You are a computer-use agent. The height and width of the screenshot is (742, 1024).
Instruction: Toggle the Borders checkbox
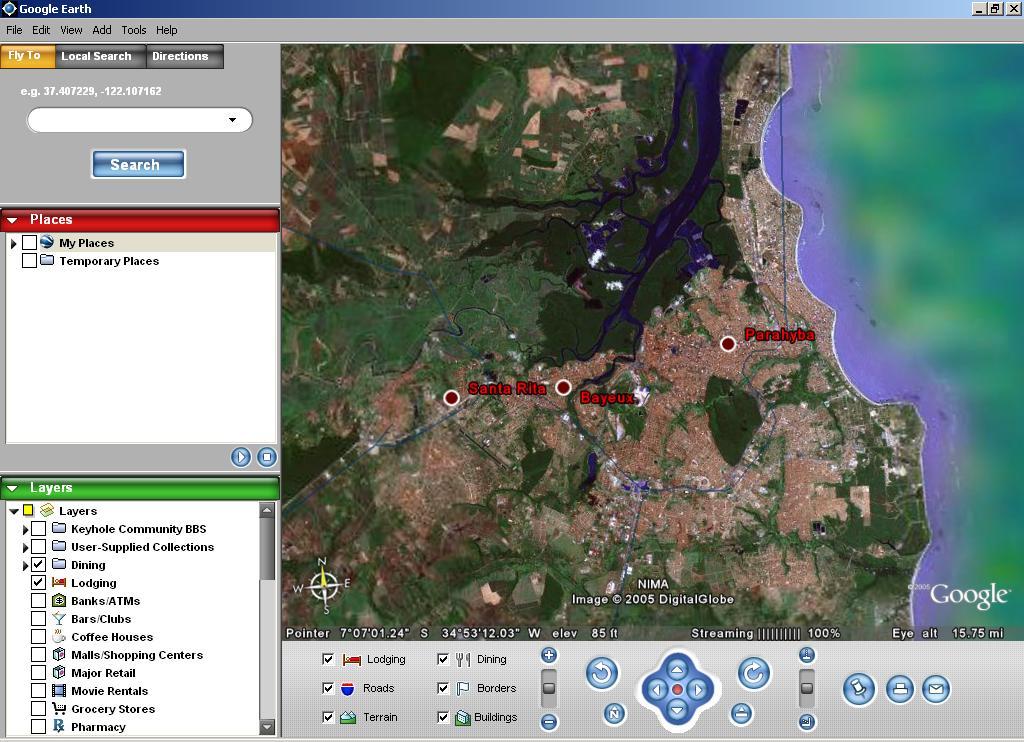[x=443, y=688]
